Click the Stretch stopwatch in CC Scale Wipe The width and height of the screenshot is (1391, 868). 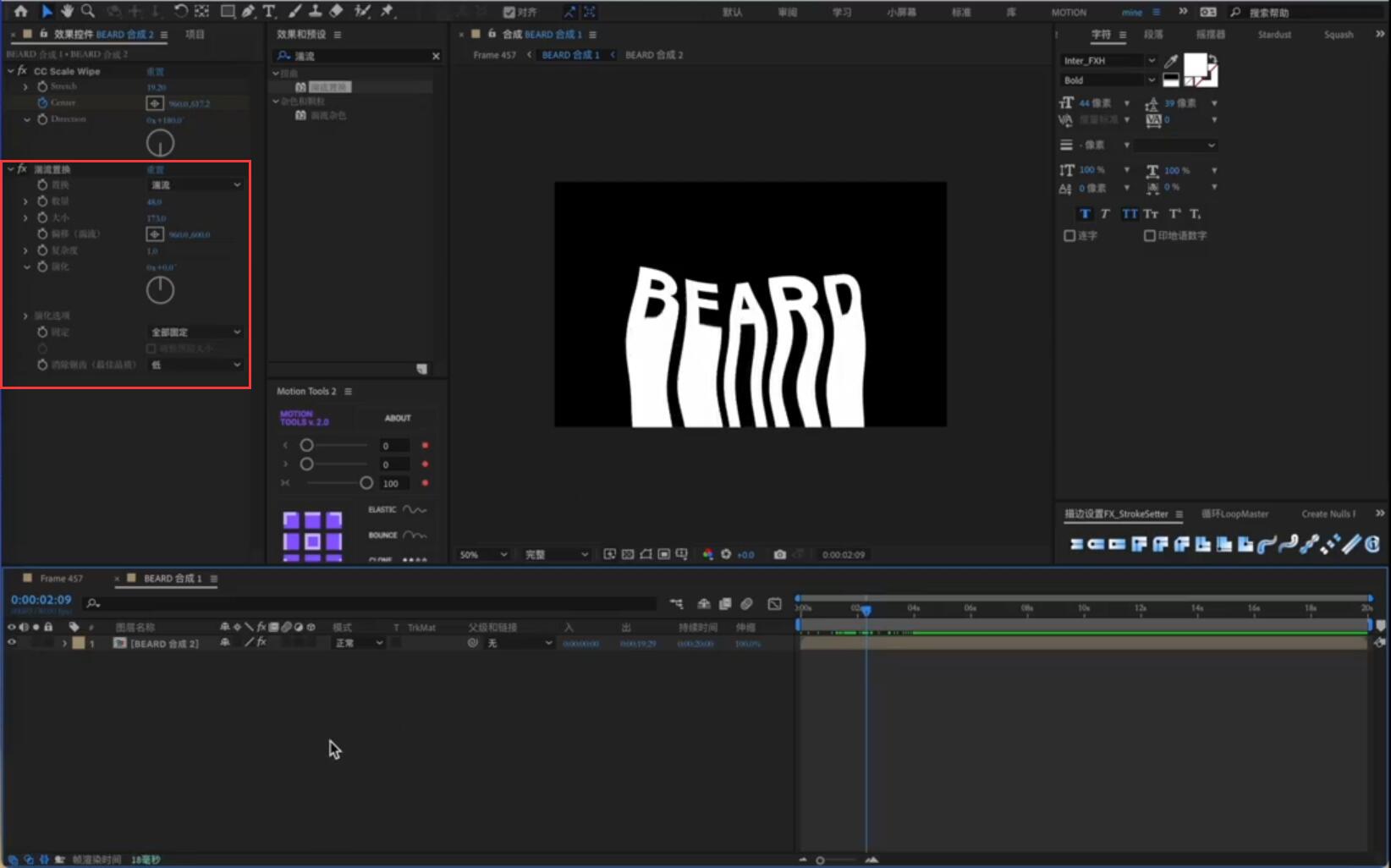click(42, 86)
